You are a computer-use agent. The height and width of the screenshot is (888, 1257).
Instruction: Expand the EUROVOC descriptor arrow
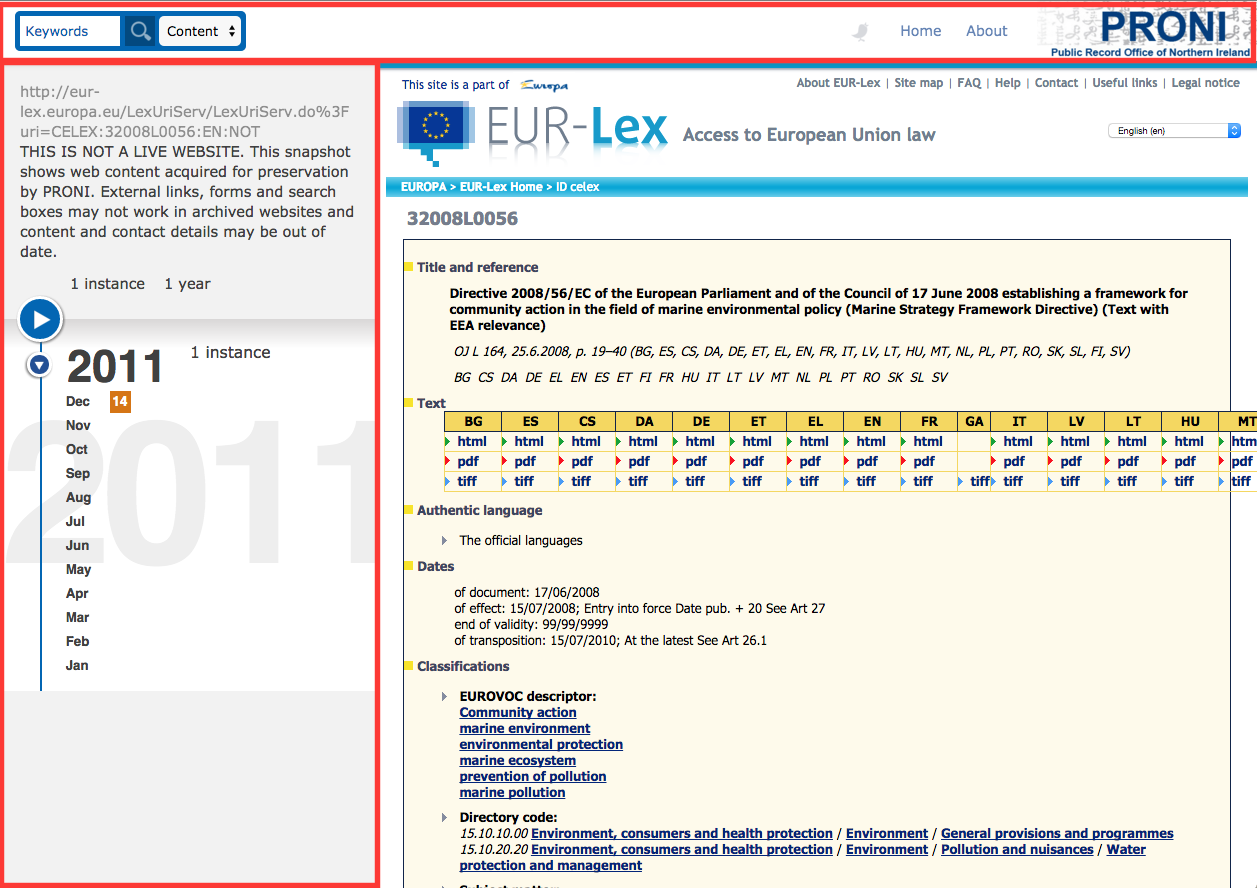pos(445,696)
